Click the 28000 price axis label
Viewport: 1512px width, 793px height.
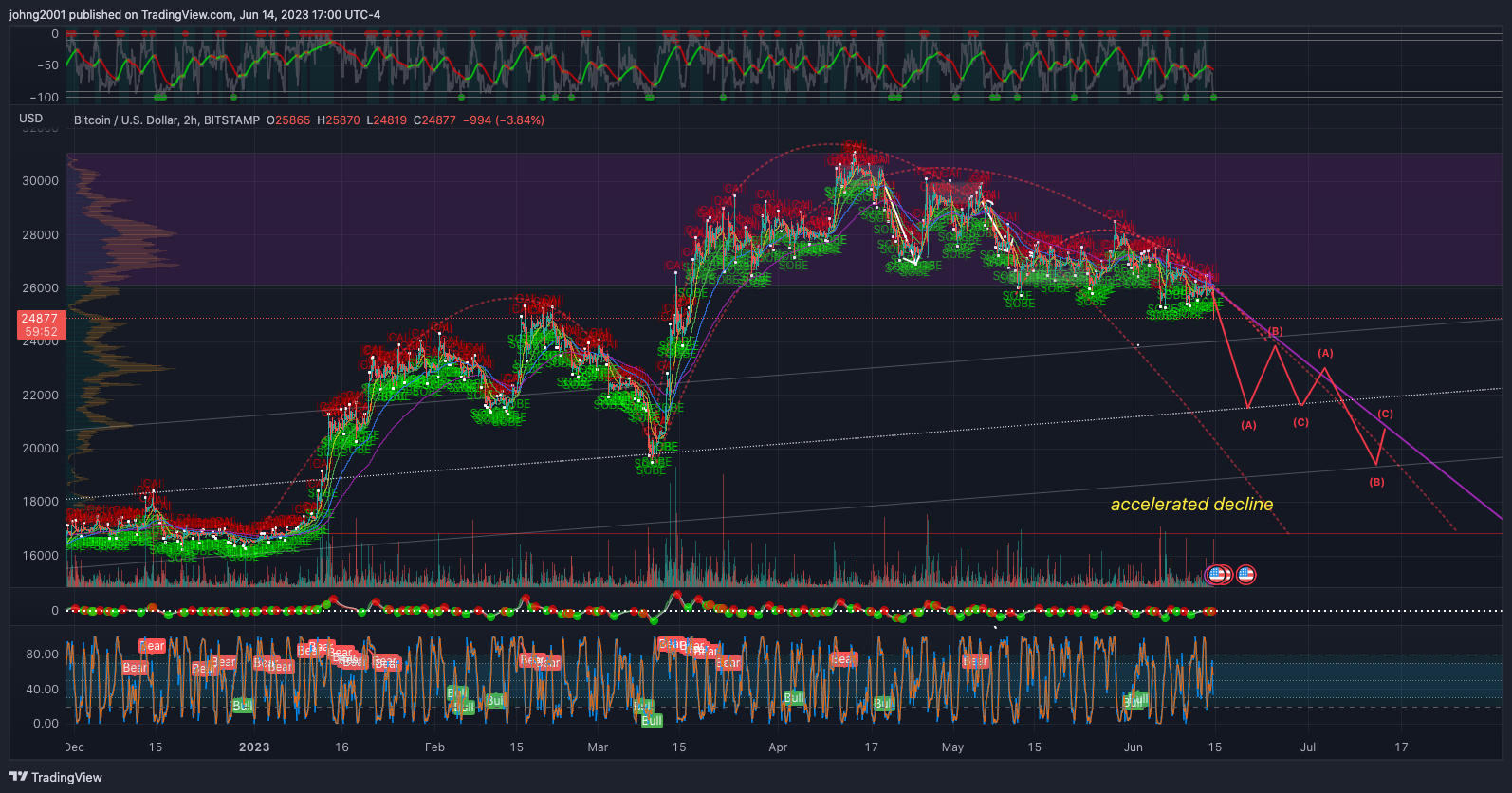point(41,235)
